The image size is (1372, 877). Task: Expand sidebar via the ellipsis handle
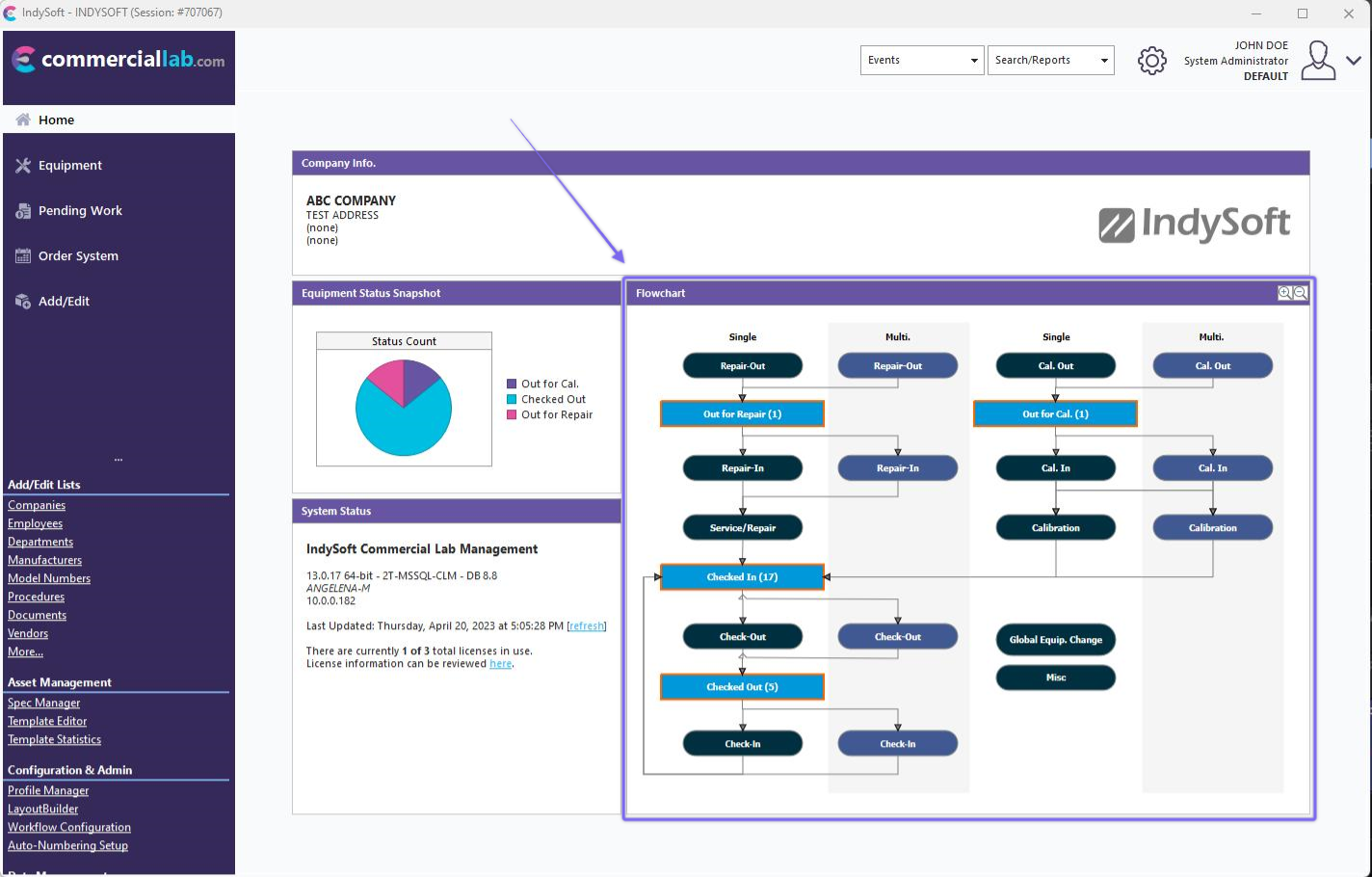coord(119,460)
